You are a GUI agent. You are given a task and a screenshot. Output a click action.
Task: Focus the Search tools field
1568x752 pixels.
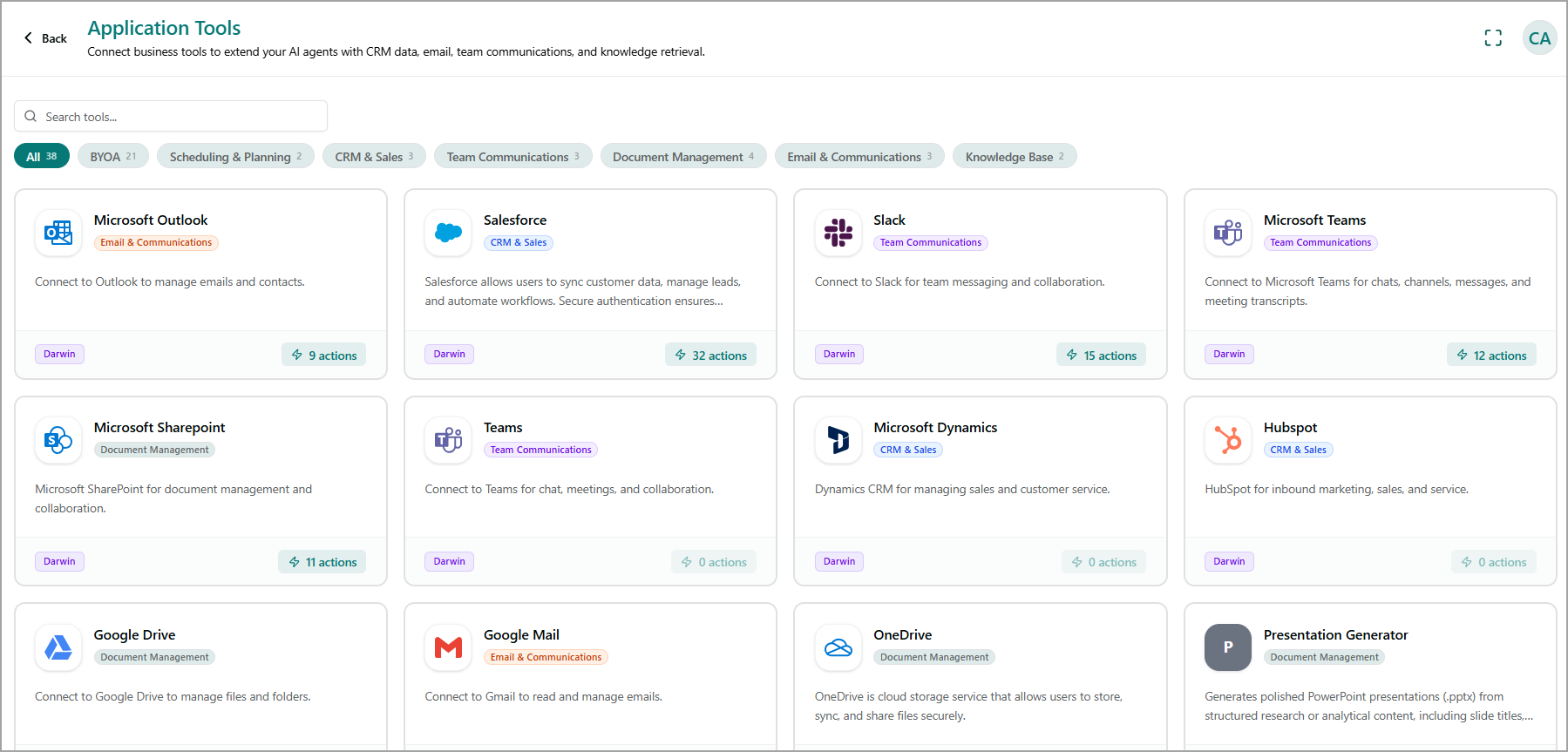(x=171, y=116)
